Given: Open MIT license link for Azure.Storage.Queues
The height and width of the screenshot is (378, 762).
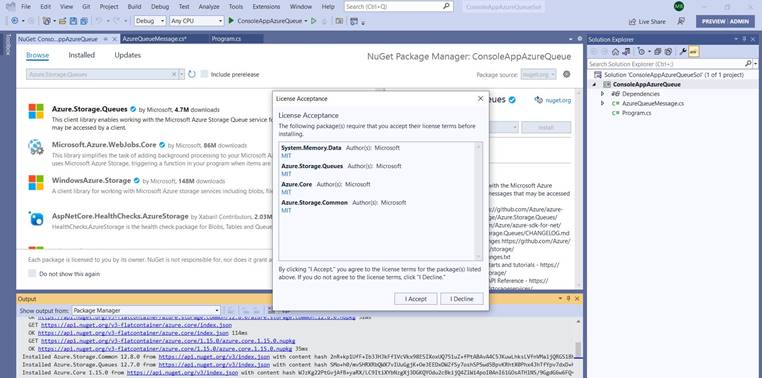Looking at the screenshot, I should (286, 173).
